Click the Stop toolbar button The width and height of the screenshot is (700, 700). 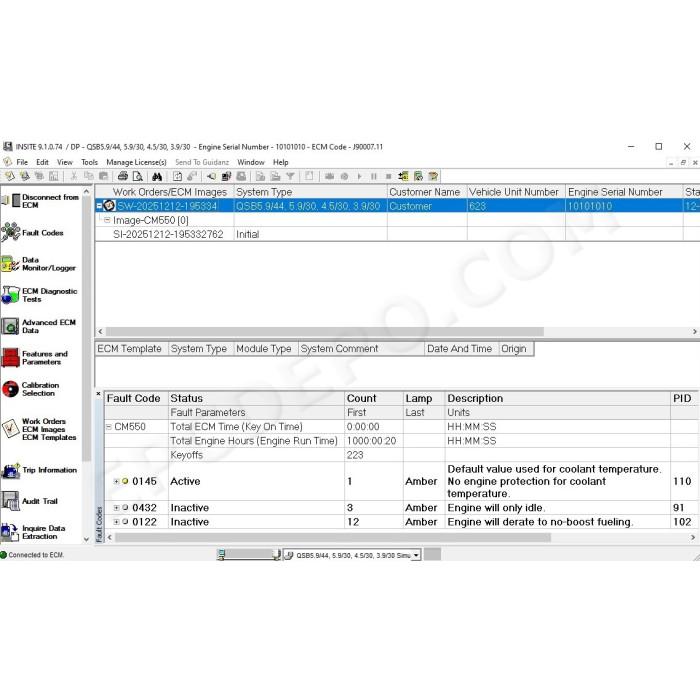pyautogui.click(x=388, y=176)
